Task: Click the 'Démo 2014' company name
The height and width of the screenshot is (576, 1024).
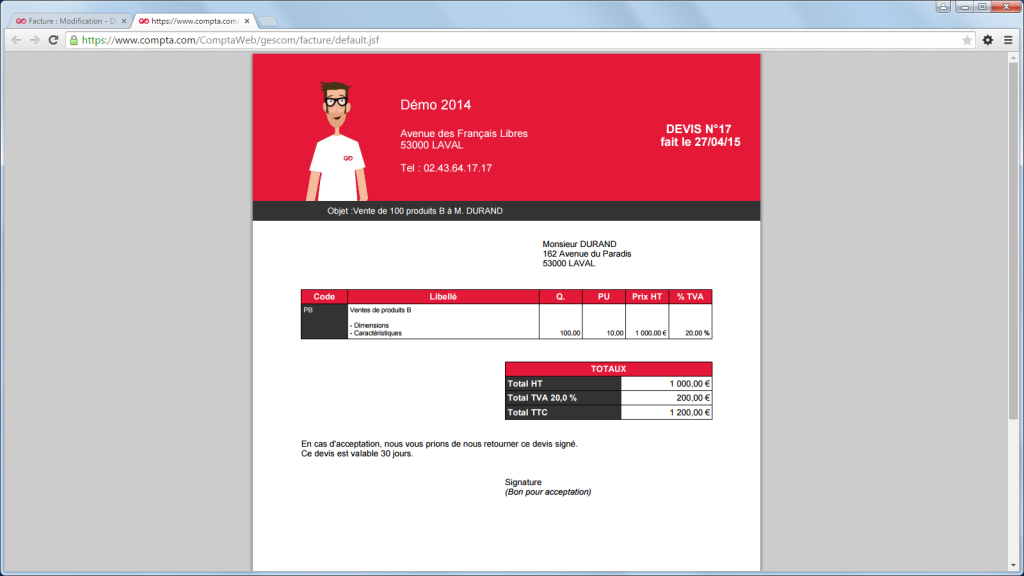Action: [x=436, y=105]
